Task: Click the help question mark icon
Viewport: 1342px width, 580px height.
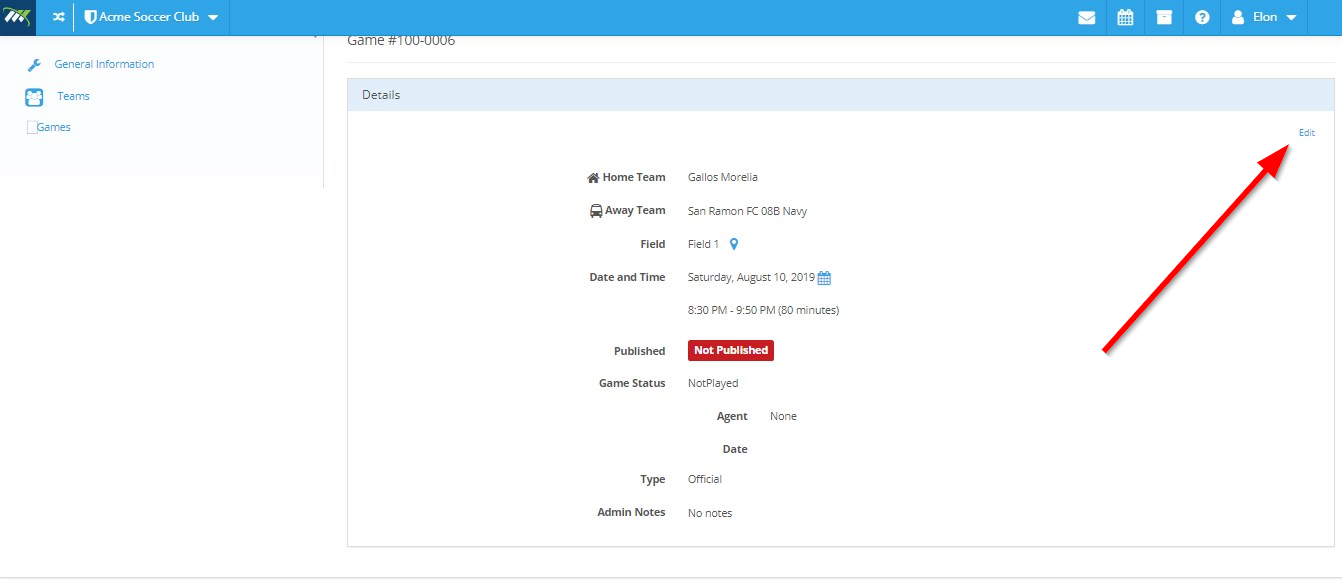Action: [1202, 17]
